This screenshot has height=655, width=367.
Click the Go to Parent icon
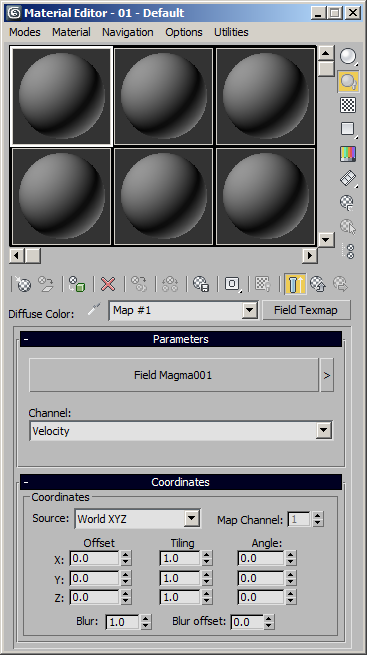[318, 284]
